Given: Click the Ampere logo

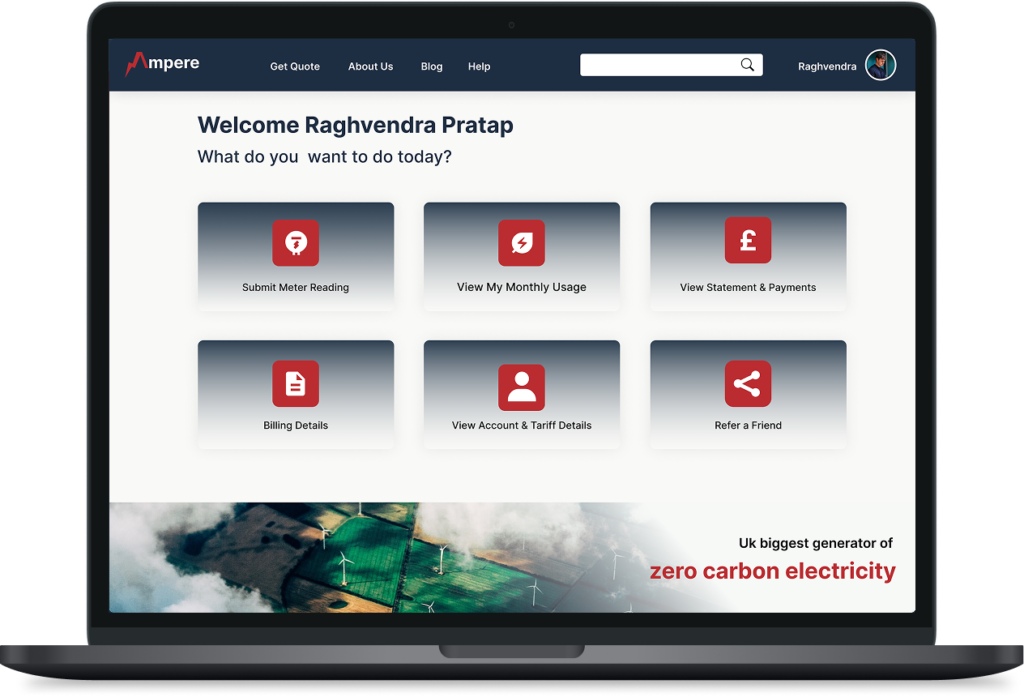Looking at the screenshot, I should pos(163,63).
